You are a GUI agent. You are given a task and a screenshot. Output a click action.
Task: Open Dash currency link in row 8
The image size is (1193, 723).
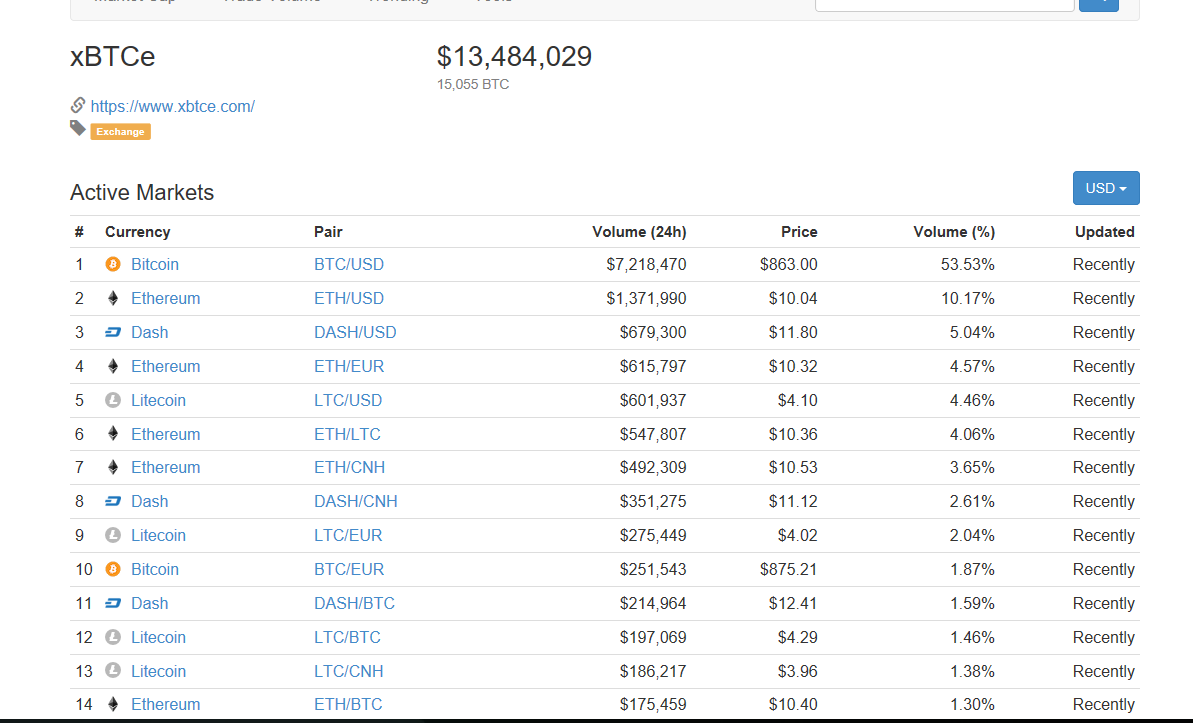tap(149, 502)
